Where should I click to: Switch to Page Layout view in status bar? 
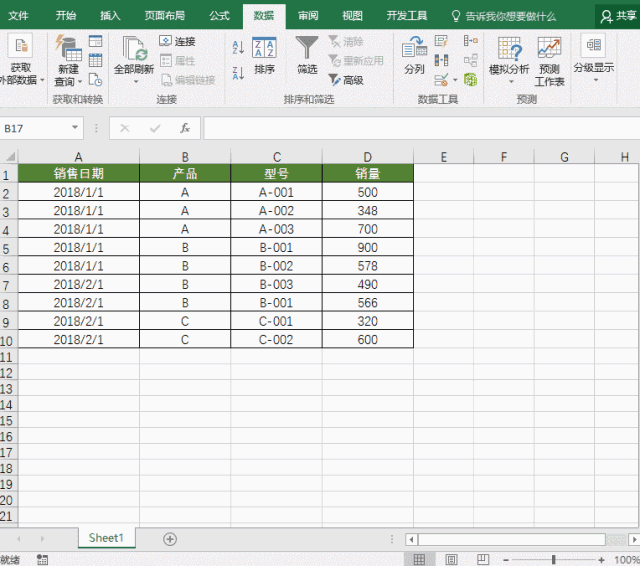(x=451, y=559)
